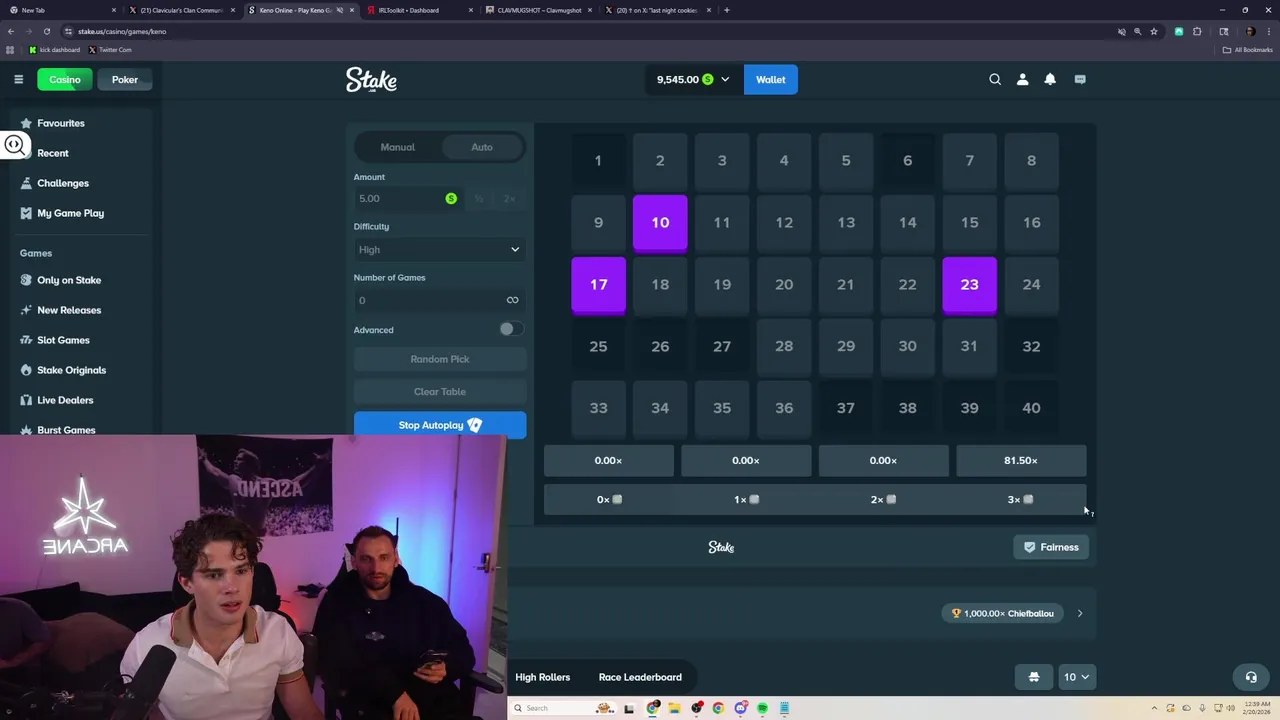This screenshot has height=720, width=1280.
Task: Click the Clear Table button
Action: click(440, 392)
